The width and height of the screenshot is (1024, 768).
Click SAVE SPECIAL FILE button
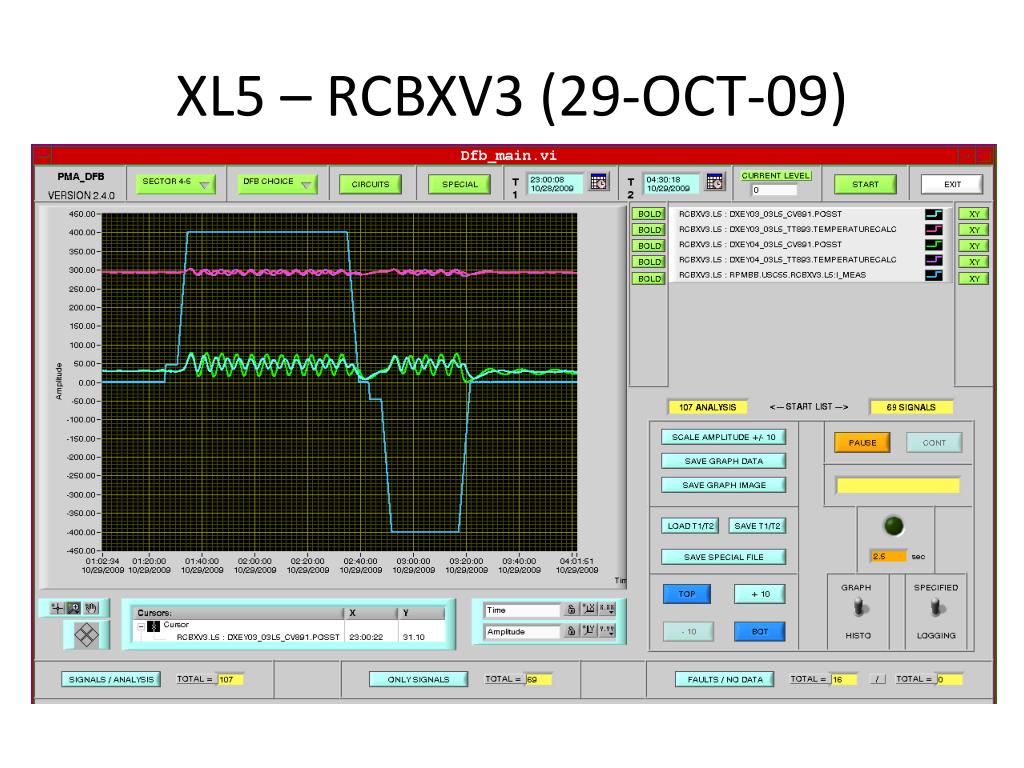(724, 557)
